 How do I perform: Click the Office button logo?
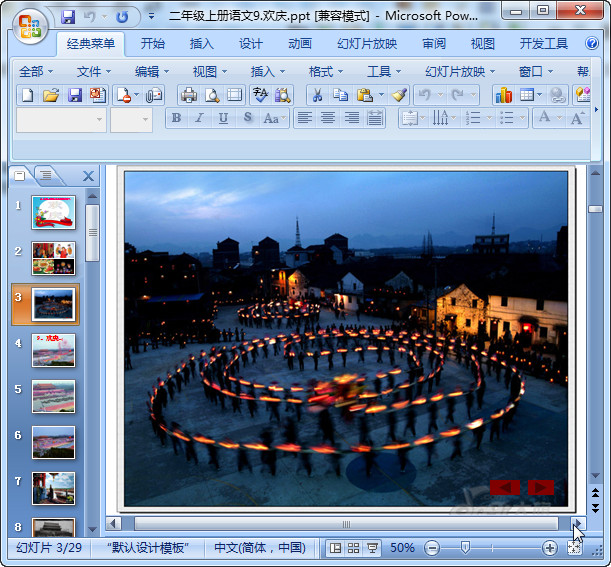(30, 27)
